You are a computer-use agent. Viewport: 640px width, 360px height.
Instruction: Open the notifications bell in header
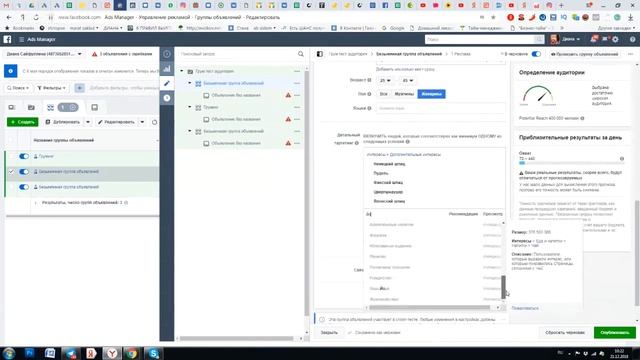pyautogui.click(x=594, y=39)
